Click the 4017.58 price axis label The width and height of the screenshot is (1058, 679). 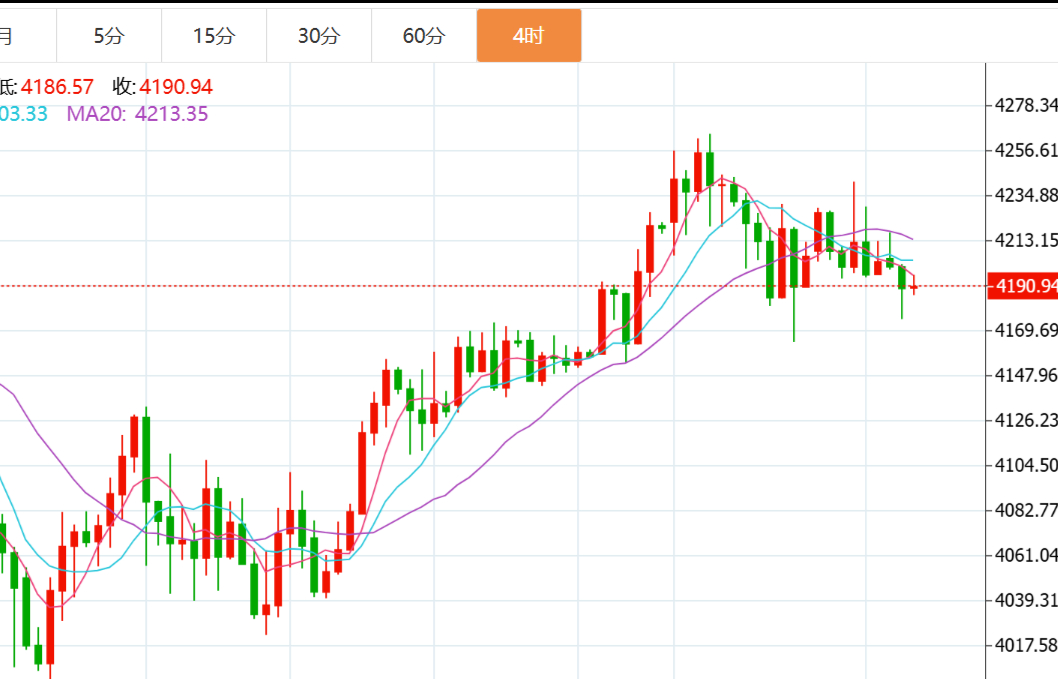1026,645
